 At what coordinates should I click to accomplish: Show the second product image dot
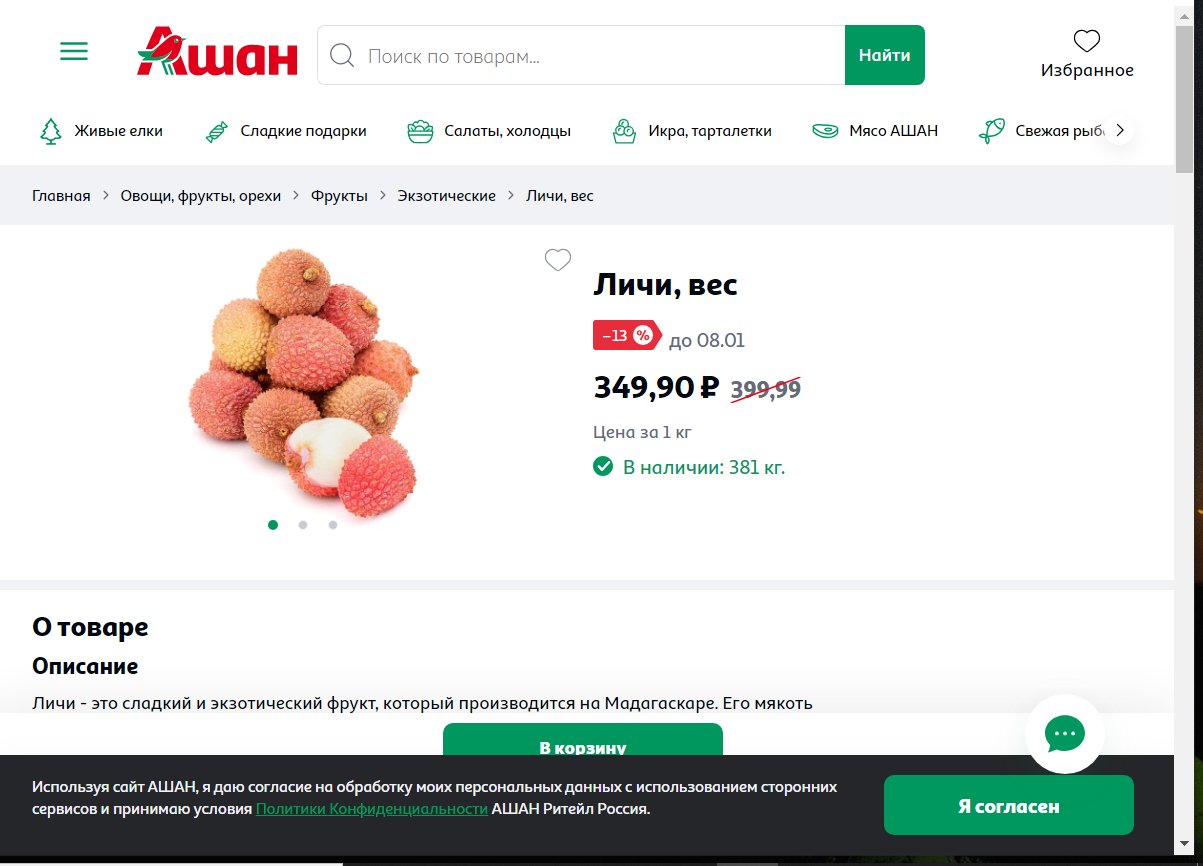(x=303, y=524)
